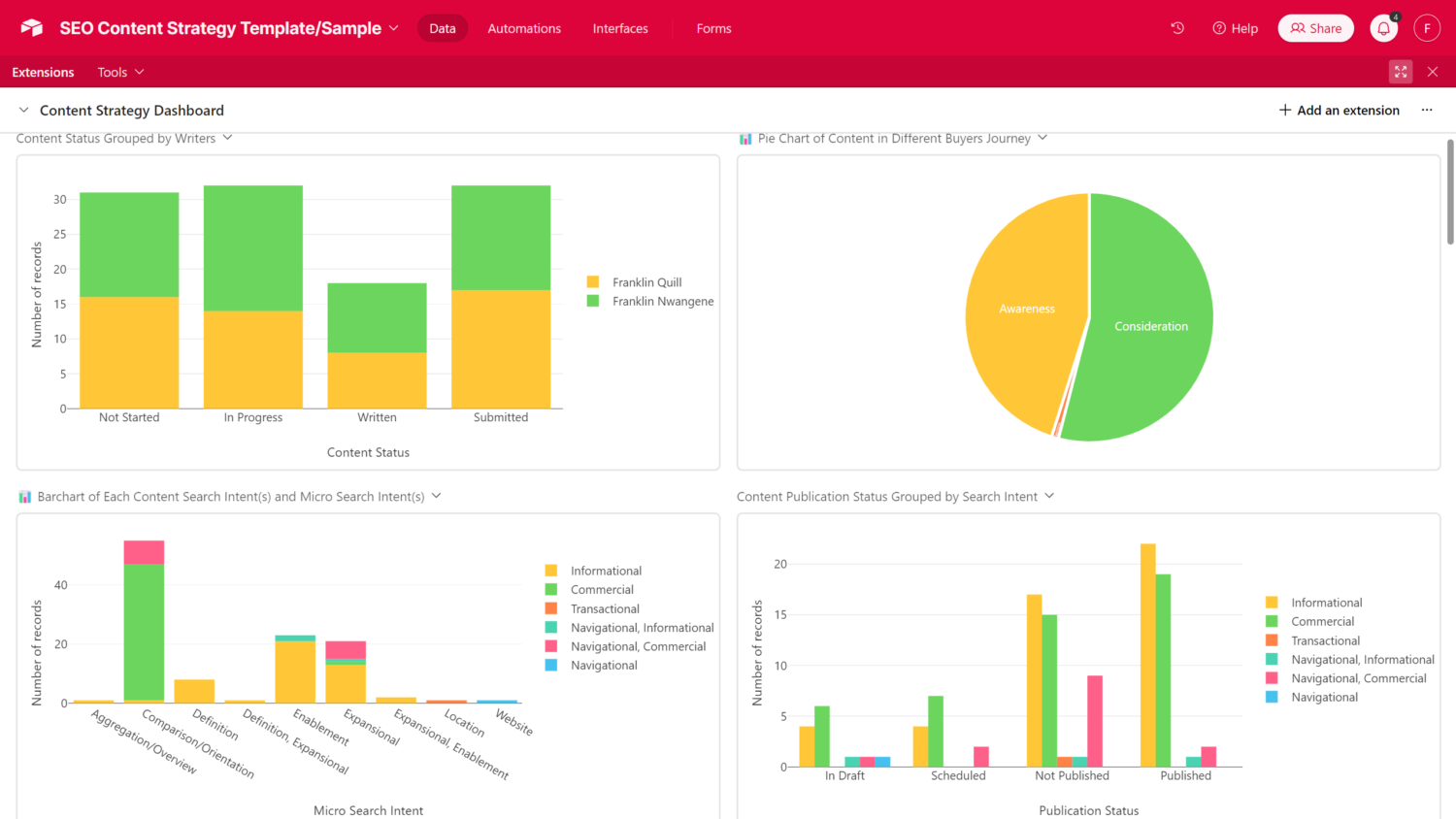Screen dimensions: 1456x819
Task: Click the Barchart extension chart icon
Action: pyautogui.click(x=25, y=497)
